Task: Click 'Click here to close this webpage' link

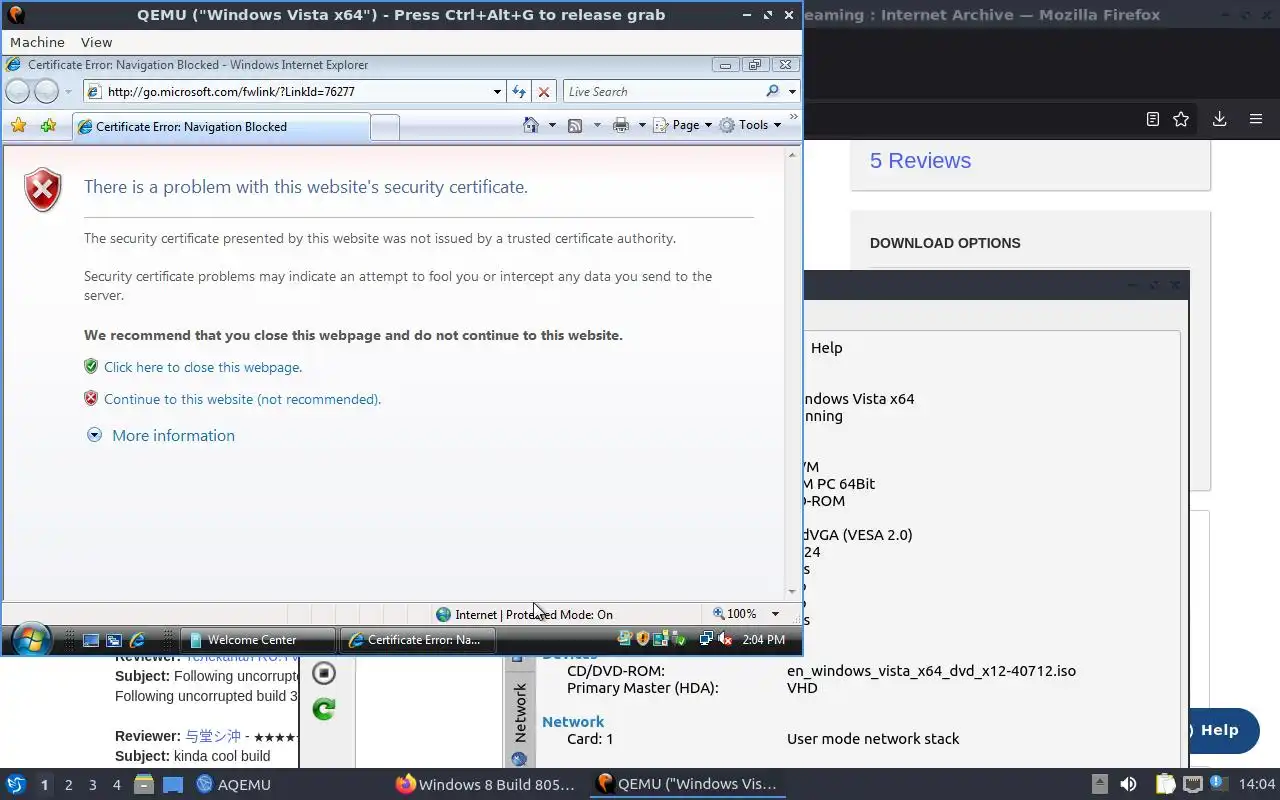Action: (203, 367)
